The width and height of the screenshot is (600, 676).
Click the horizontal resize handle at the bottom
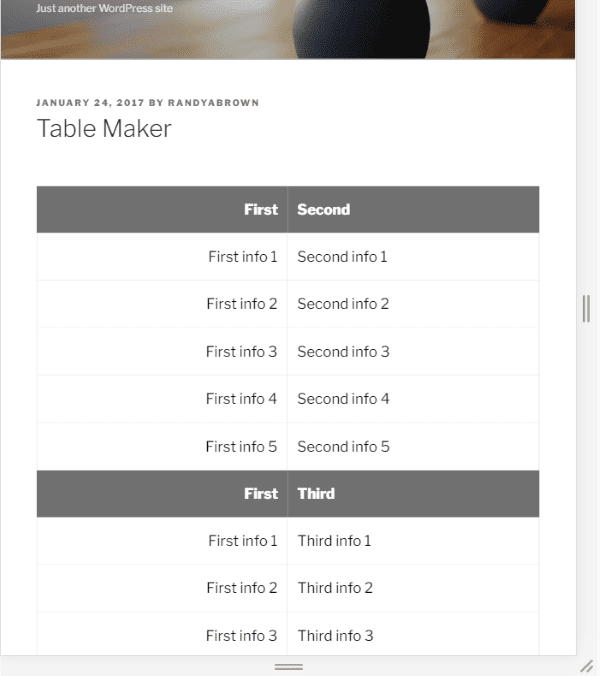click(x=288, y=666)
